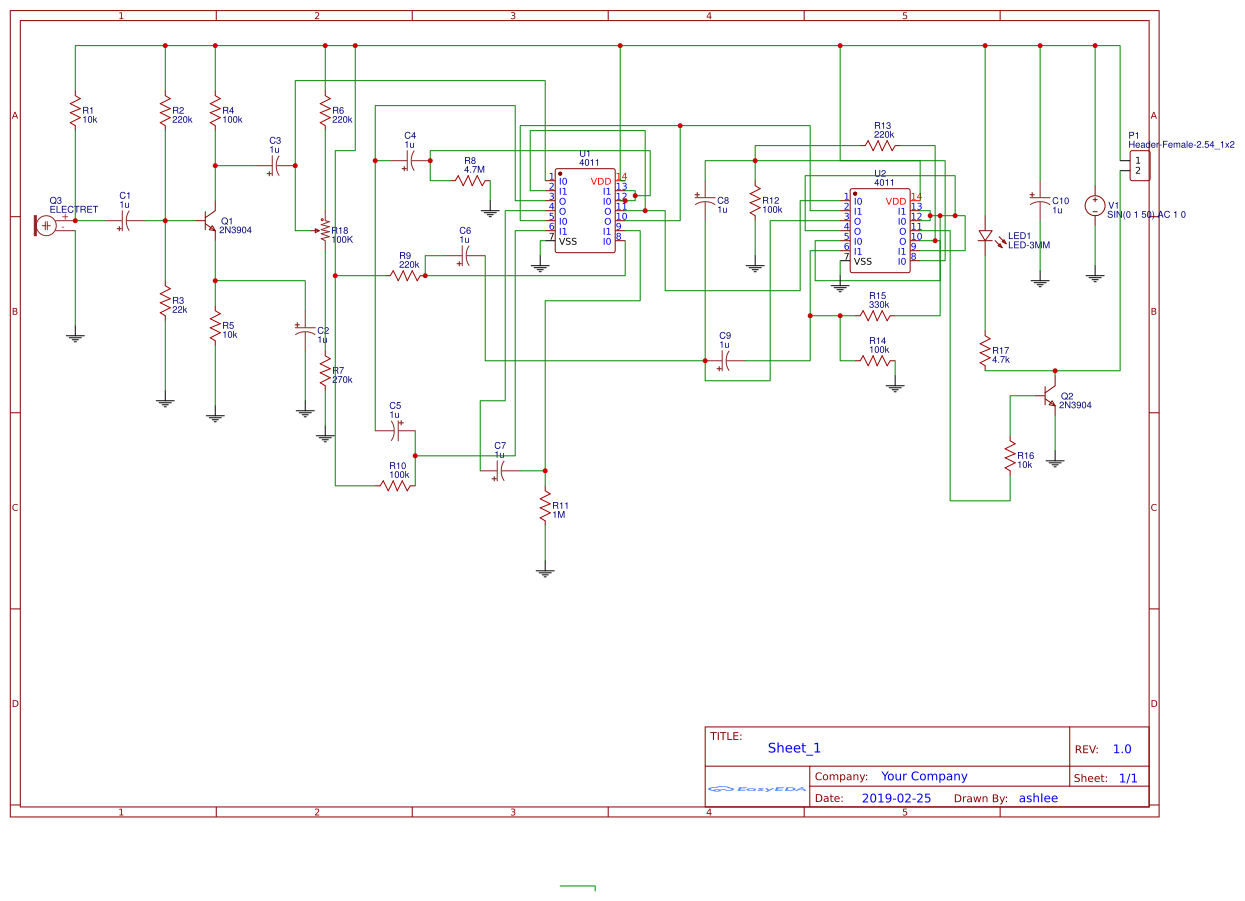Select the date 2019-02-25 field
Screen dimensions: 1245x901
tap(896, 798)
